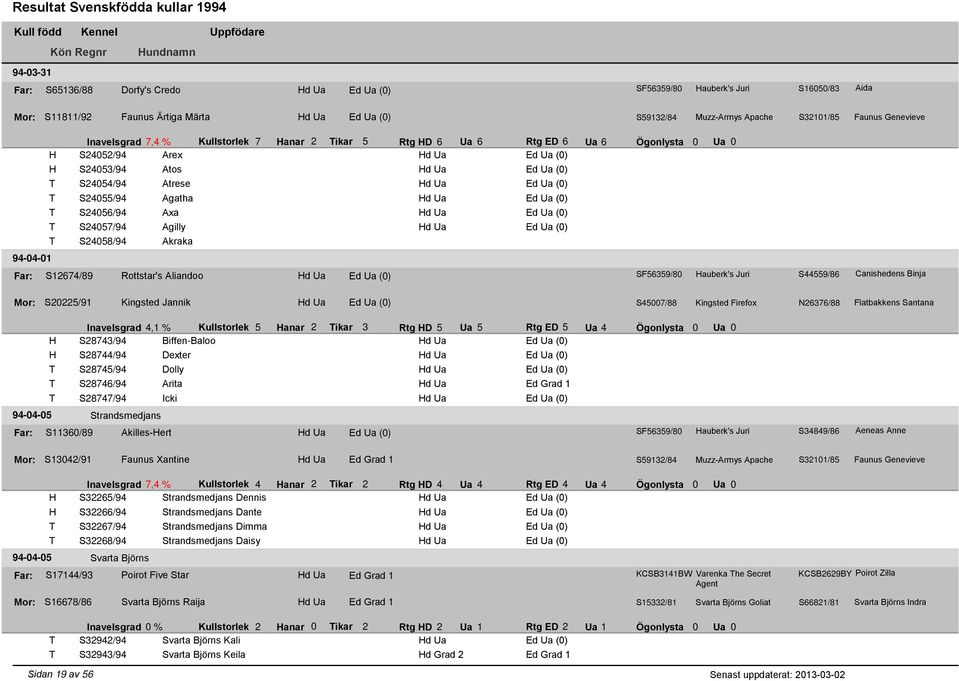Click dam name "Svarta Björns Raija"

tap(163, 602)
